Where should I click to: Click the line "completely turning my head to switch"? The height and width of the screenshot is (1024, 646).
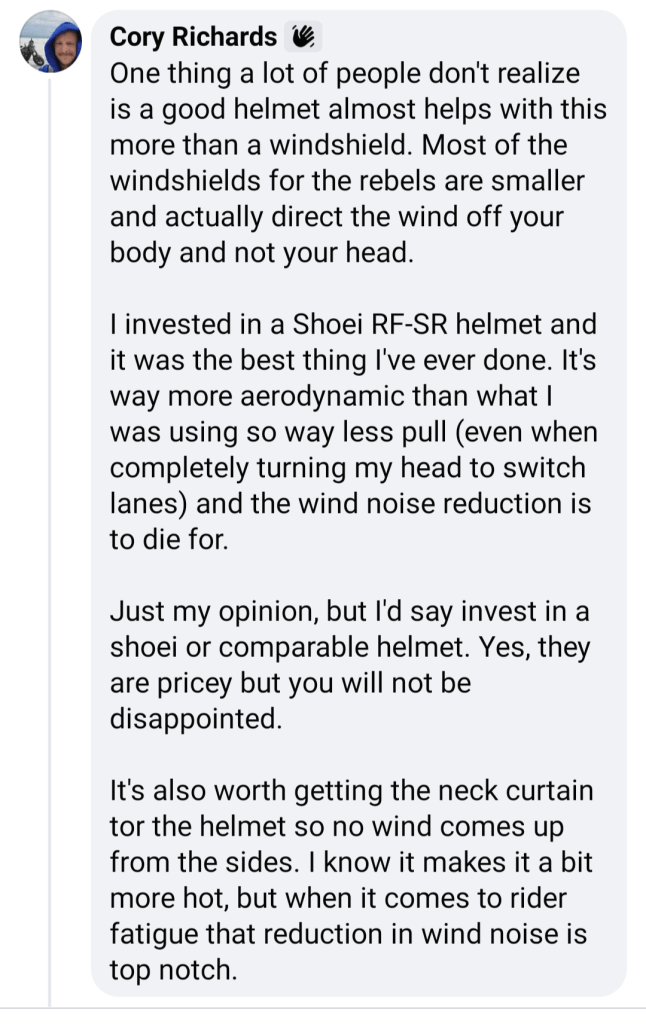[x=347, y=469]
